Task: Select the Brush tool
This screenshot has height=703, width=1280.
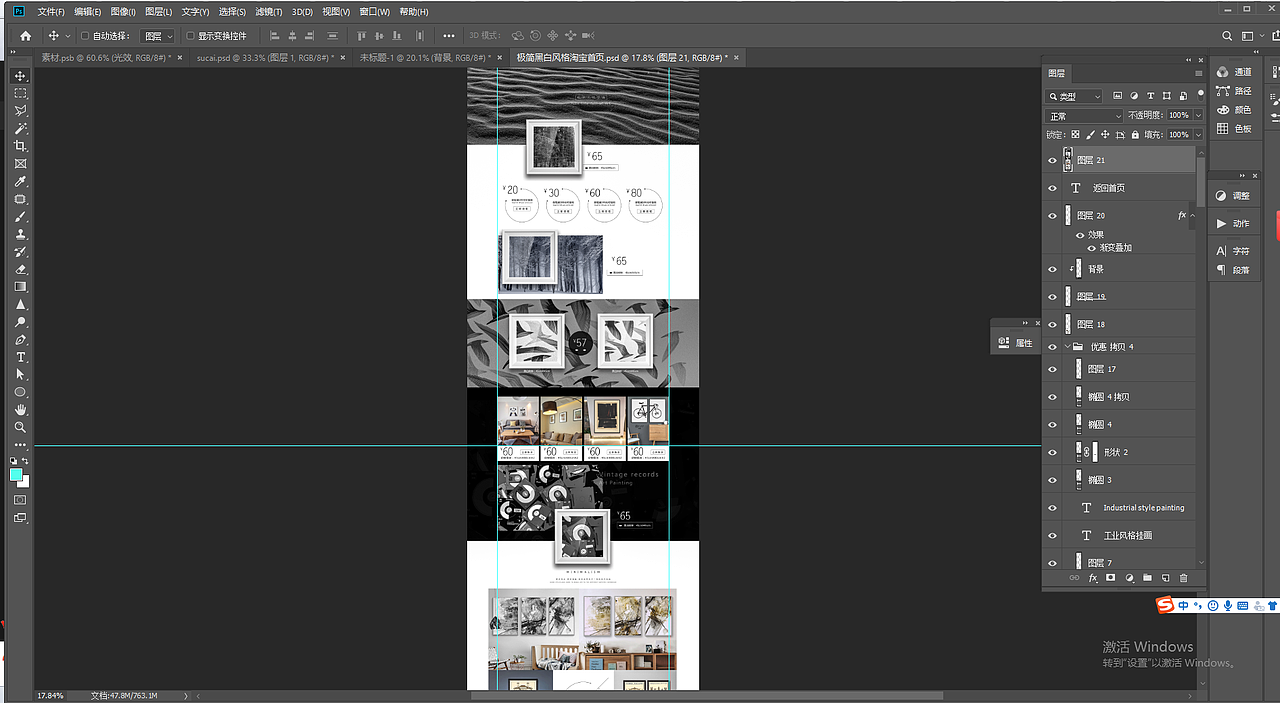Action: [x=20, y=217]
